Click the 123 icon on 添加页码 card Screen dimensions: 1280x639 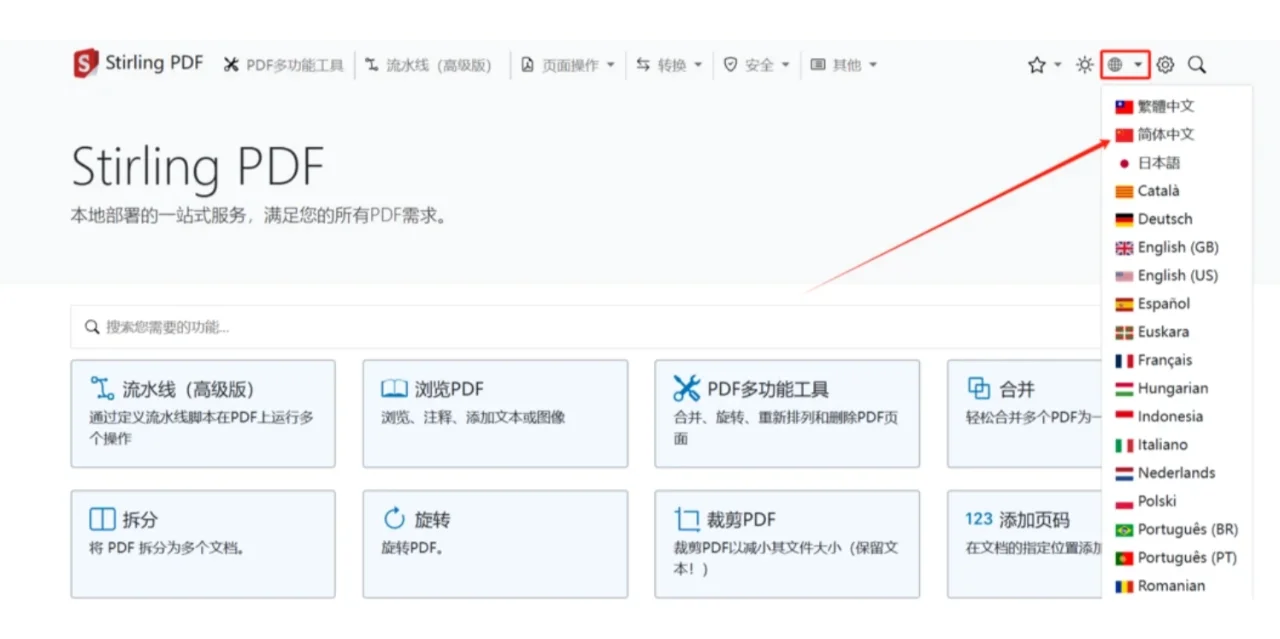pos(979,518)
